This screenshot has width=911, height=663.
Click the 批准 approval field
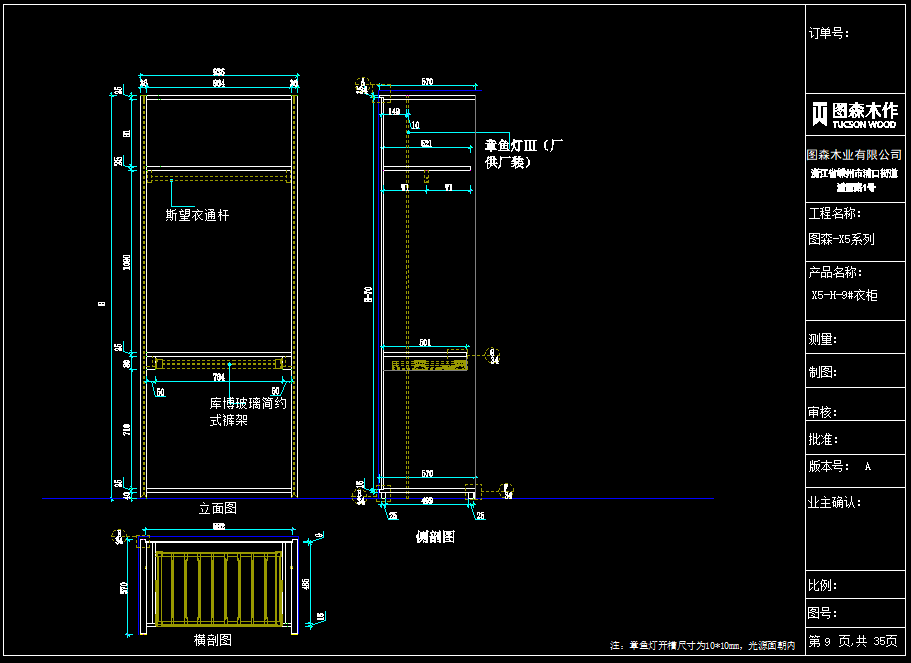pos(822,439)
